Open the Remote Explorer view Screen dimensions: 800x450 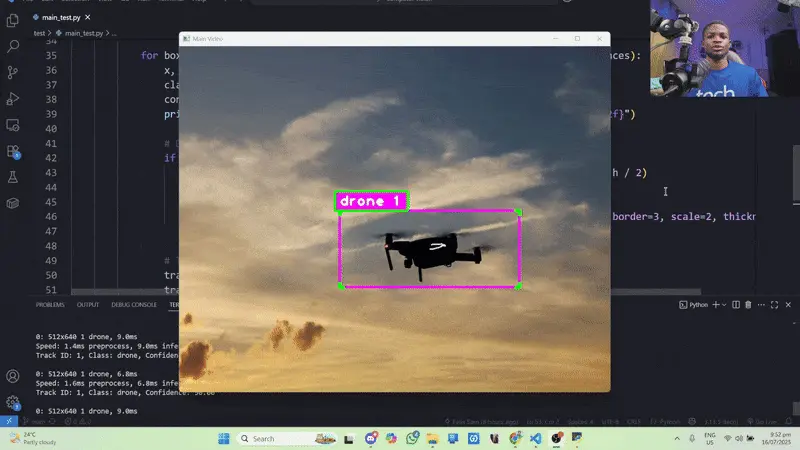click(x=13, y=125)
